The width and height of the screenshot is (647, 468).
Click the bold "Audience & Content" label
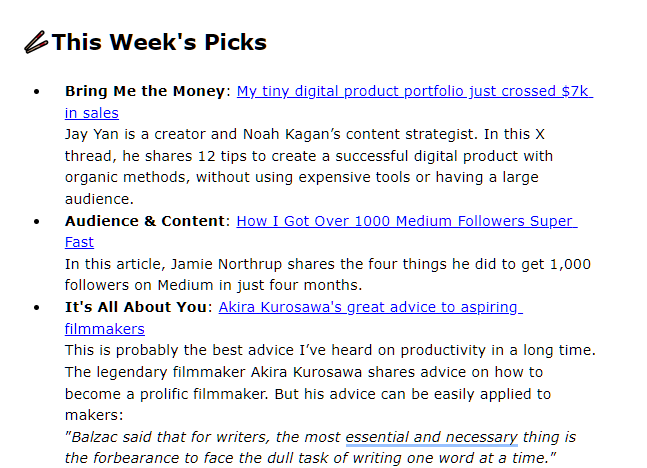coord(145,221)
